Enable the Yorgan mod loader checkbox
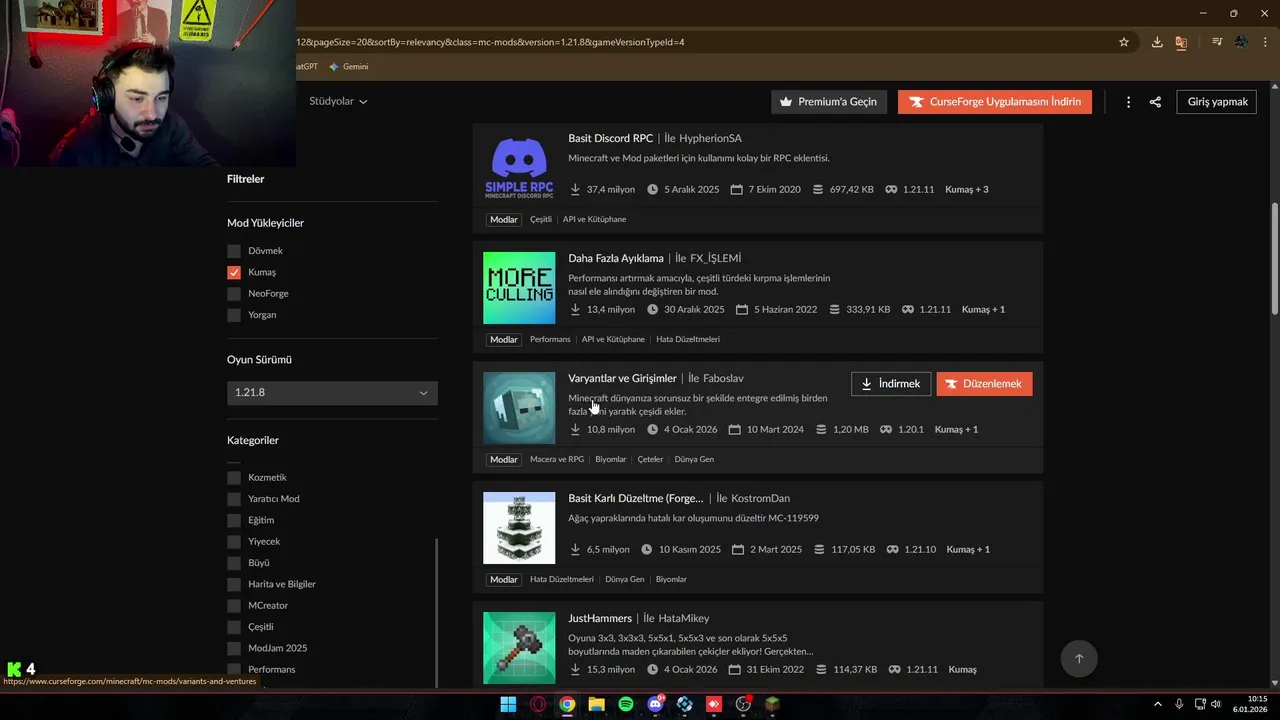This screenshot has height=720, width=1280. coord(234,315)
